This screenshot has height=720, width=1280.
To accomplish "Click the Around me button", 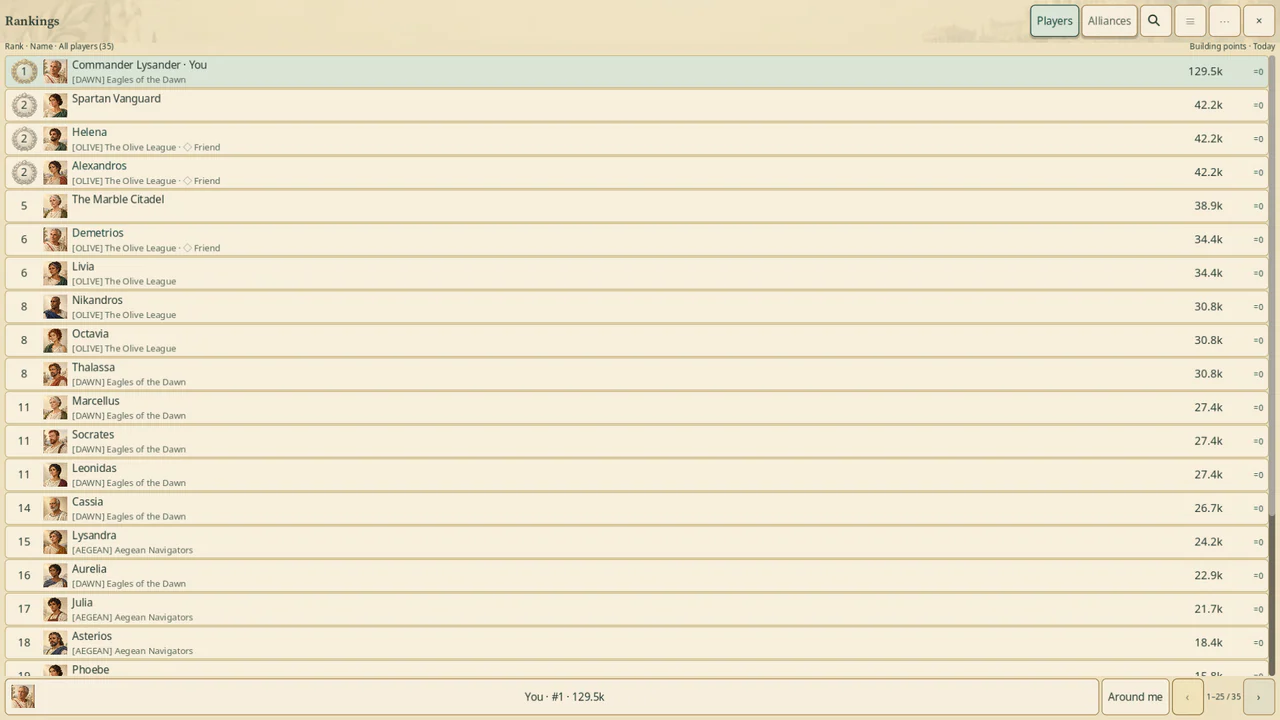I will pyautogui.click(x=1135, y=697).
